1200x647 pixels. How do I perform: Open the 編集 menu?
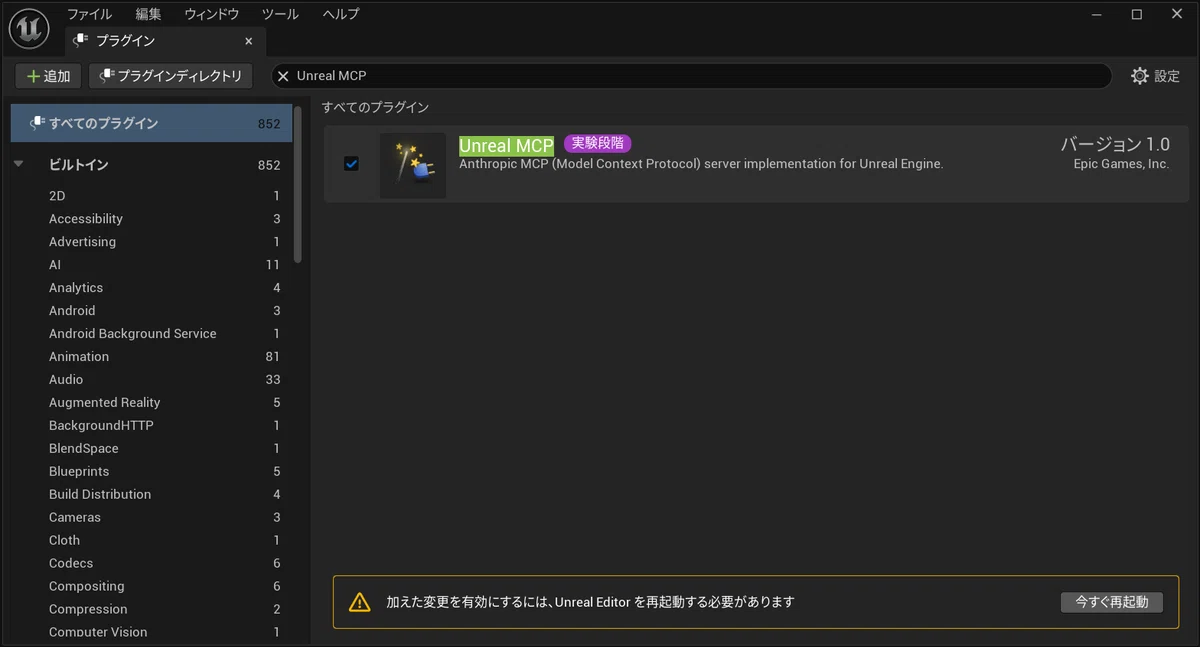click(148, 14)
